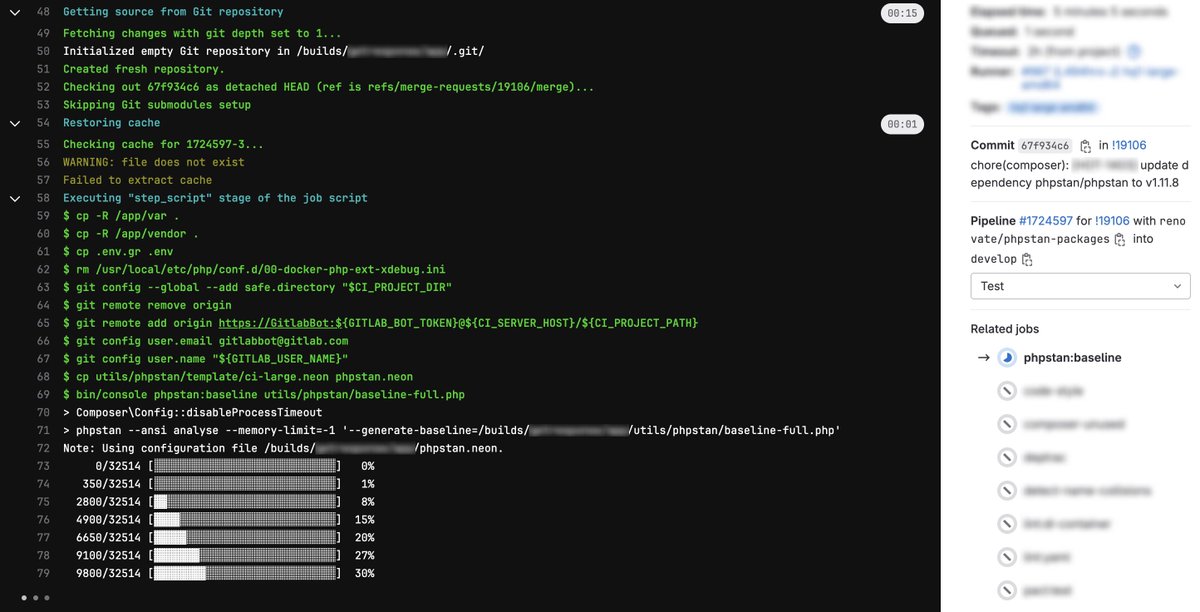This screenshot has width=1200, height=612.
Task: Click the 6650/32514 progress line at 20%
Action: (x=225, y=538)
